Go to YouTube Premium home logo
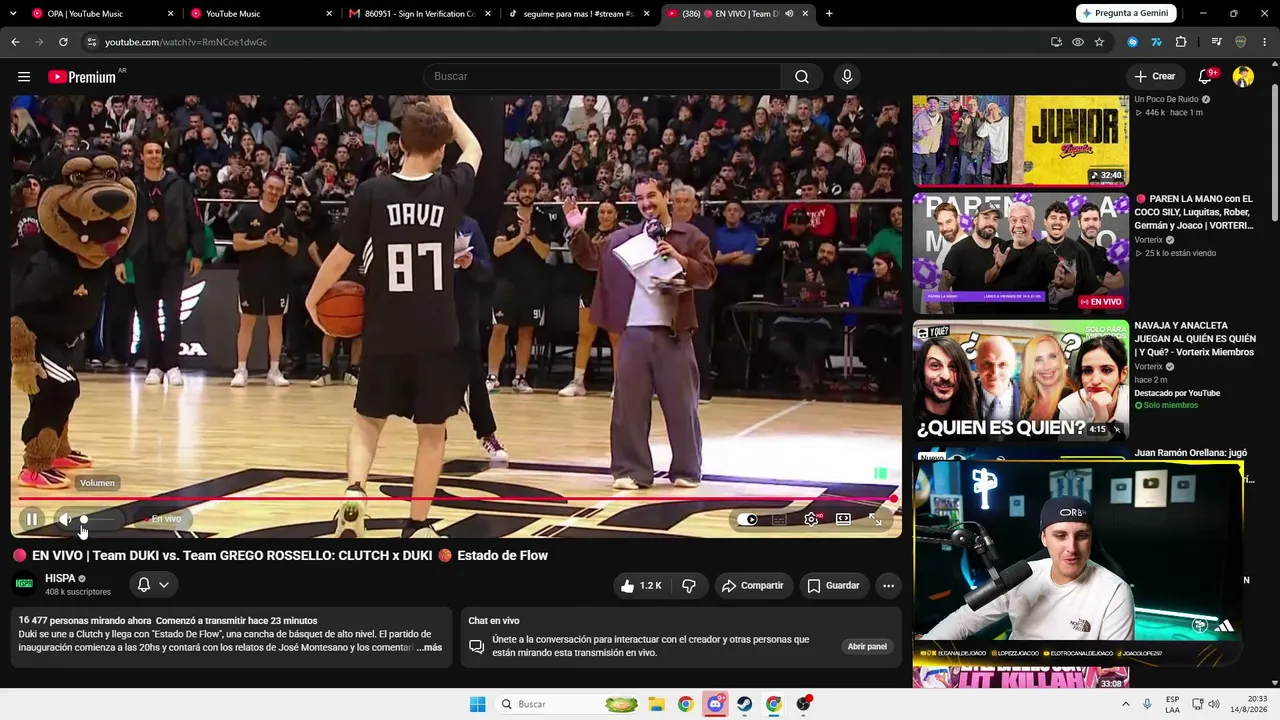Viewport: 1280px width, 720px height. (x=82, y=77)
